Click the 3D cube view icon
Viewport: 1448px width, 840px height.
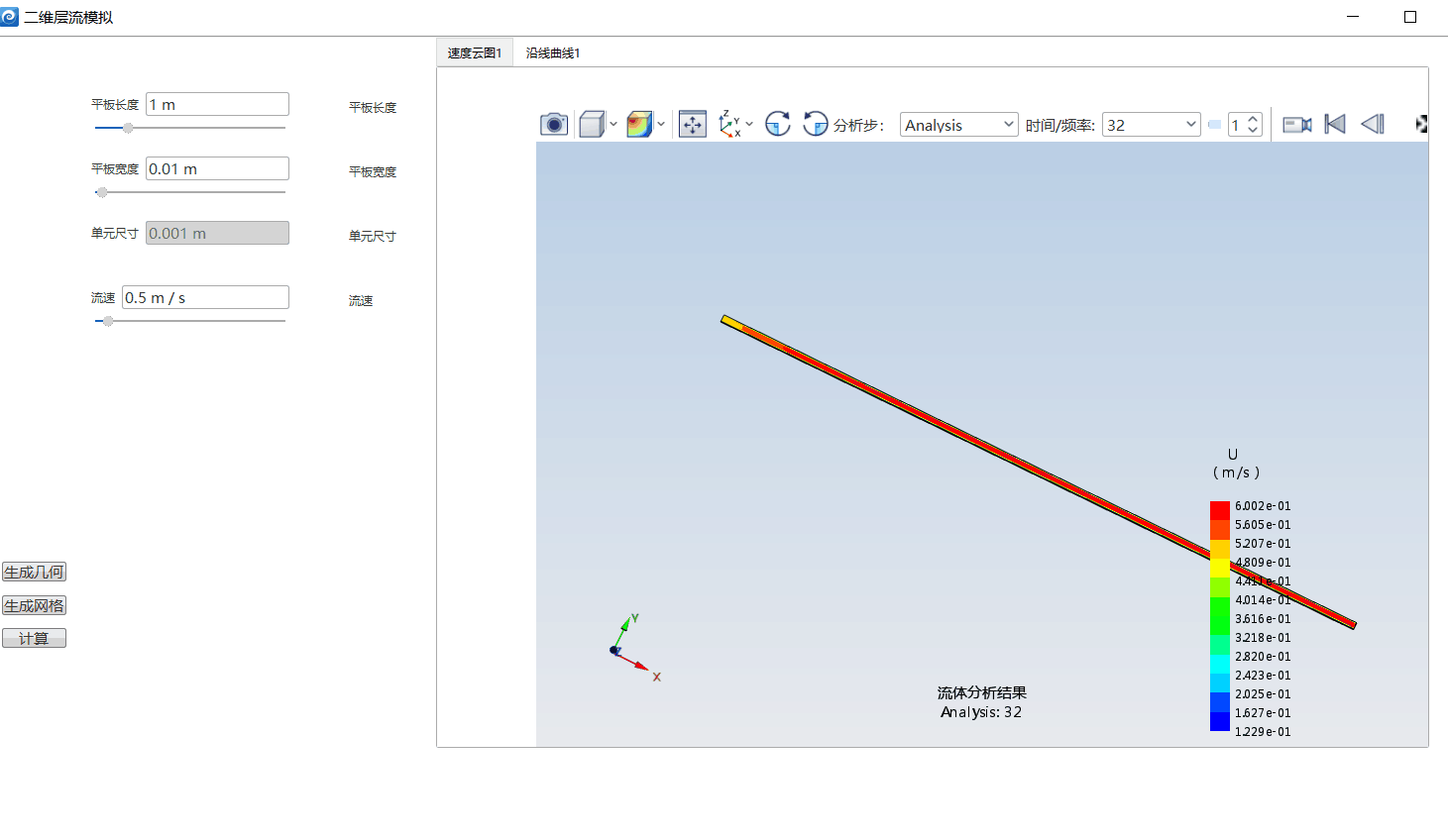(x=592, y=124)
